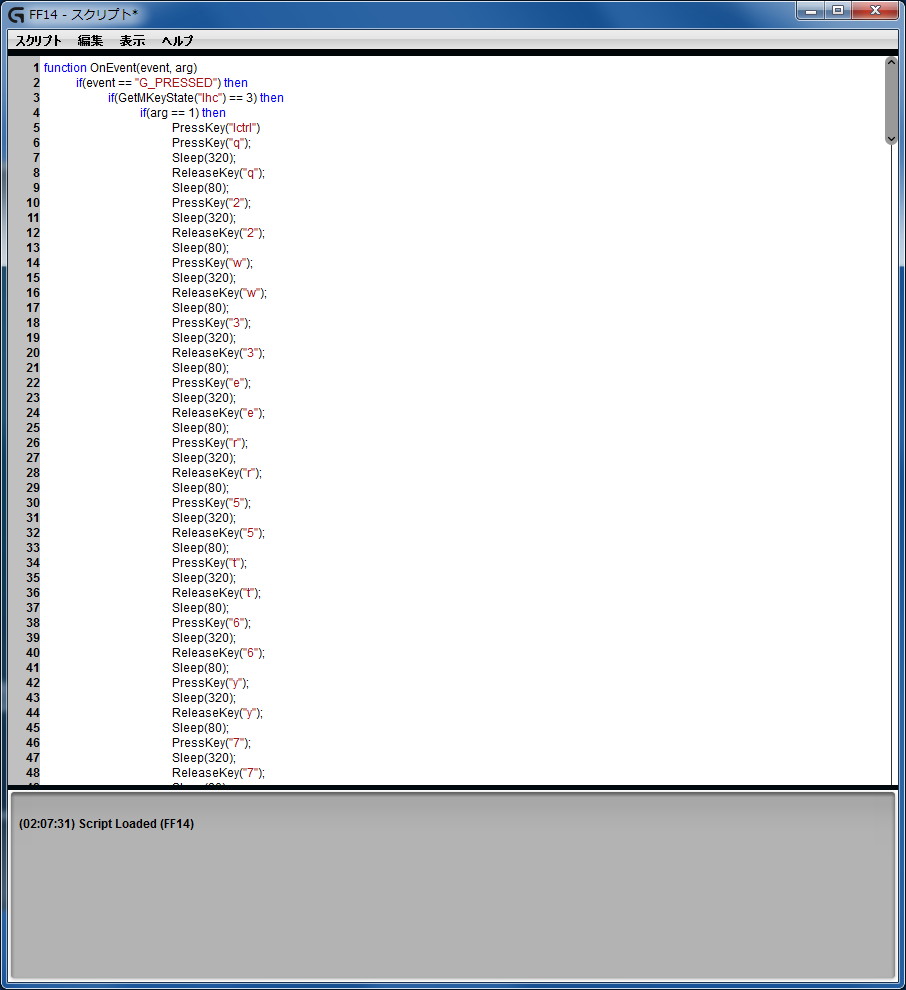
Task: Open the スクリプト menu
Action: point(38,41)
